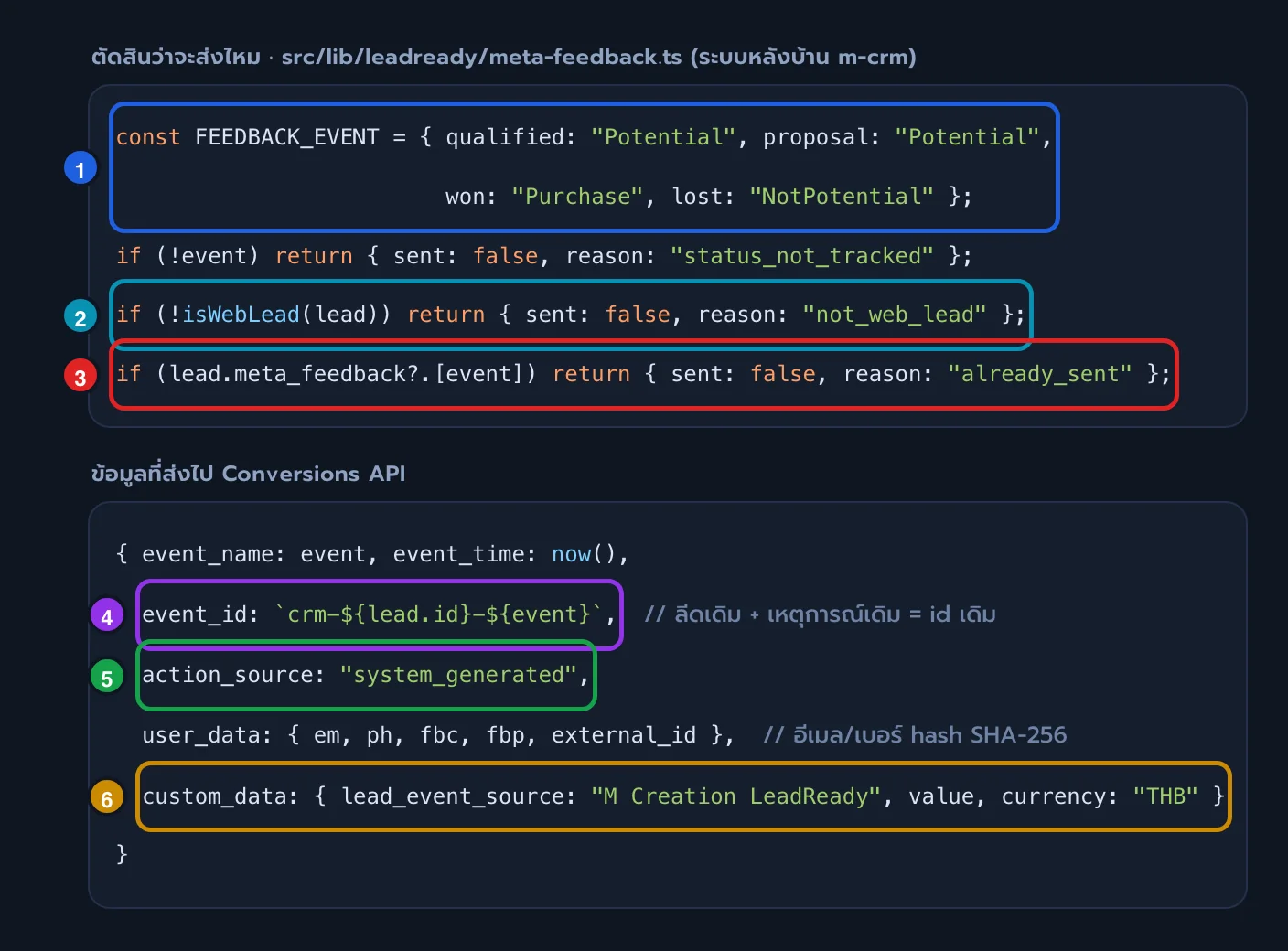1288x951 pixels.
Task: Select the "THB" currency string
Action: click(x=1165, y=796)
